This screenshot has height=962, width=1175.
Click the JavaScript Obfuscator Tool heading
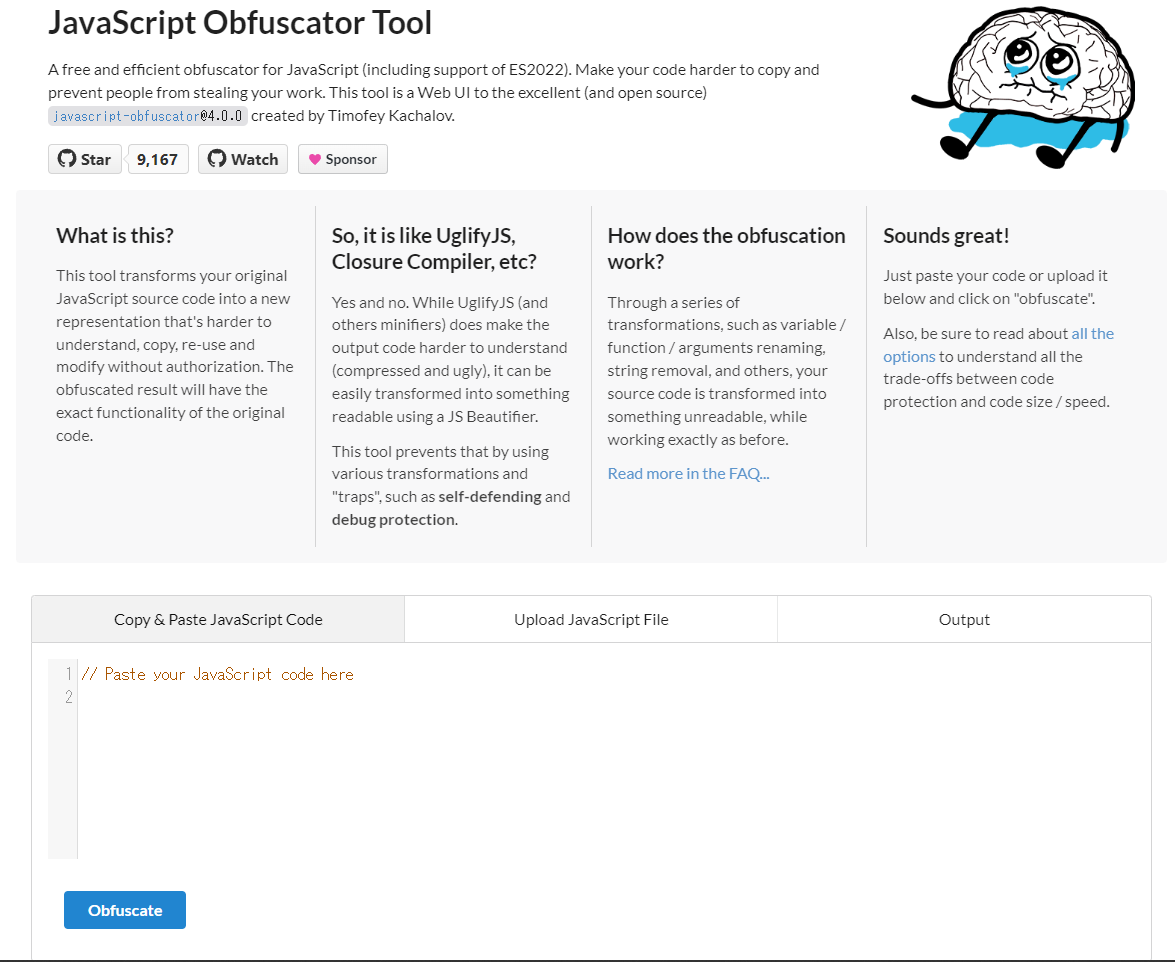click(x=239, y=22)
